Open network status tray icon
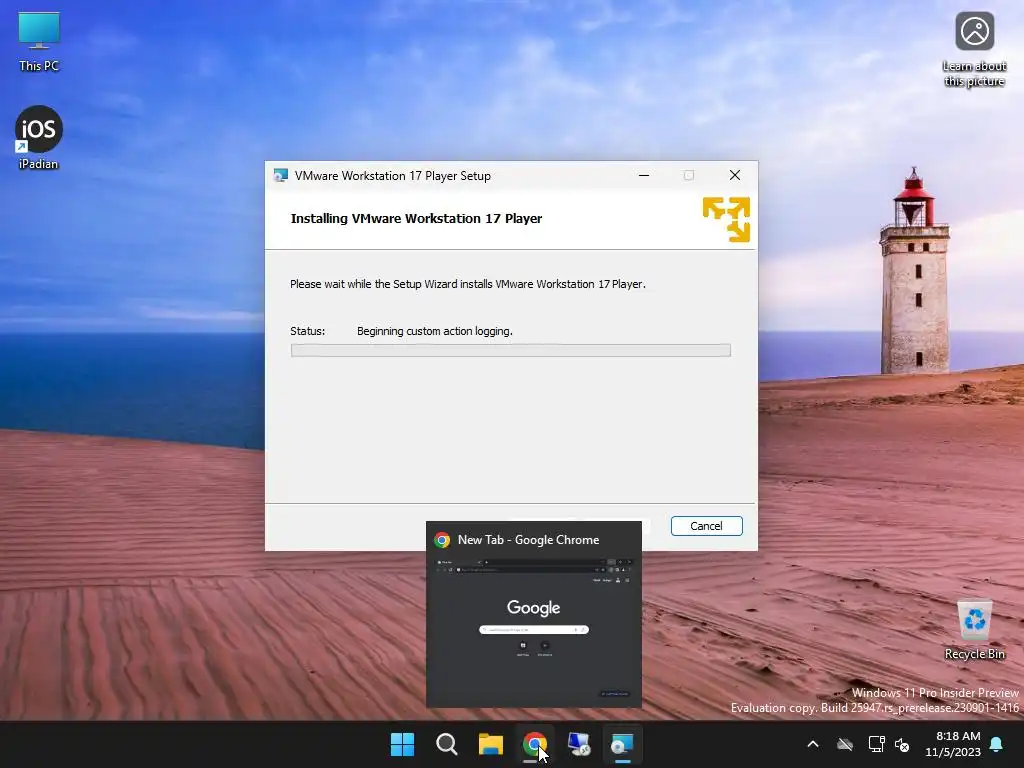The height and width of the screenshot is (768, 1024). 876,744
